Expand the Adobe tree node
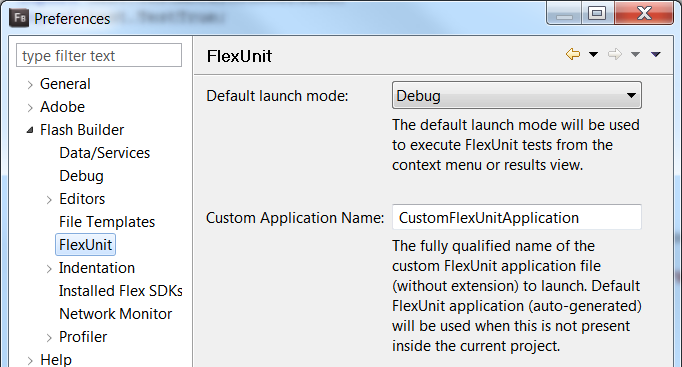Image resolution: width=682 pixels, height=367 pixels. pos(30,107)
